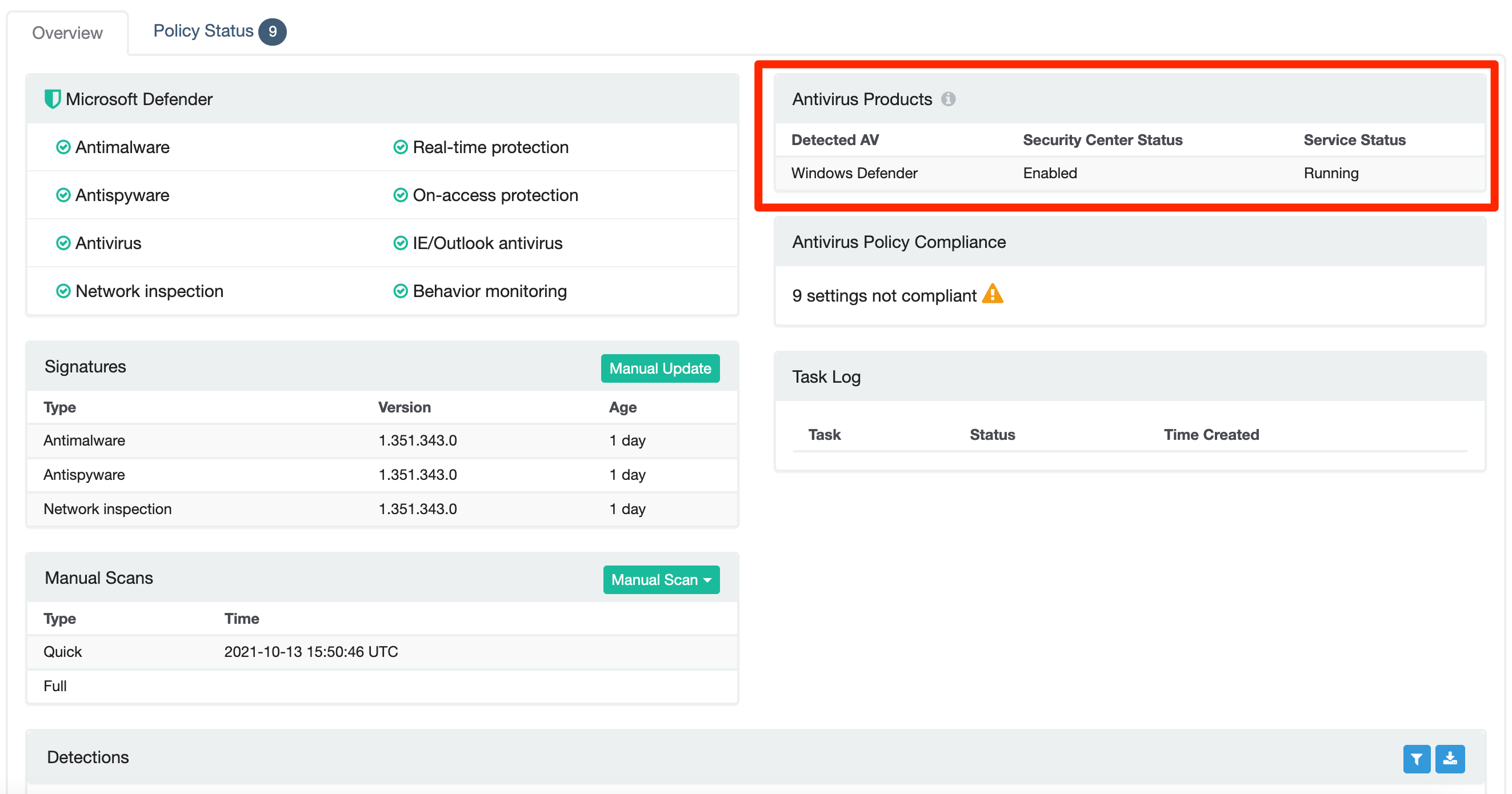Viewport: 1512px width, 794px height.
Task: Click the Antispyware signature row
Action: 382,475
